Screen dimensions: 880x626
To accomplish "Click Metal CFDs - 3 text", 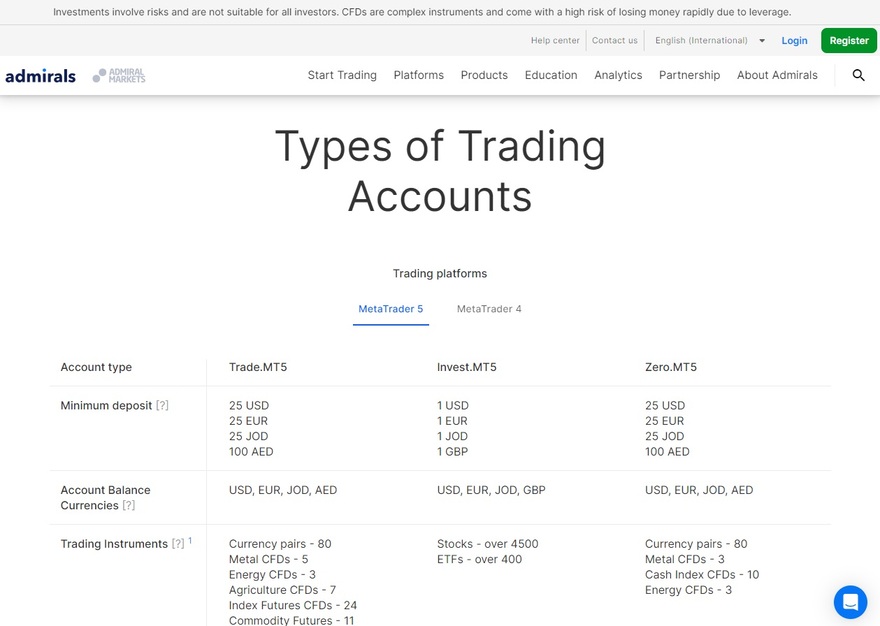I will (685, 559).
